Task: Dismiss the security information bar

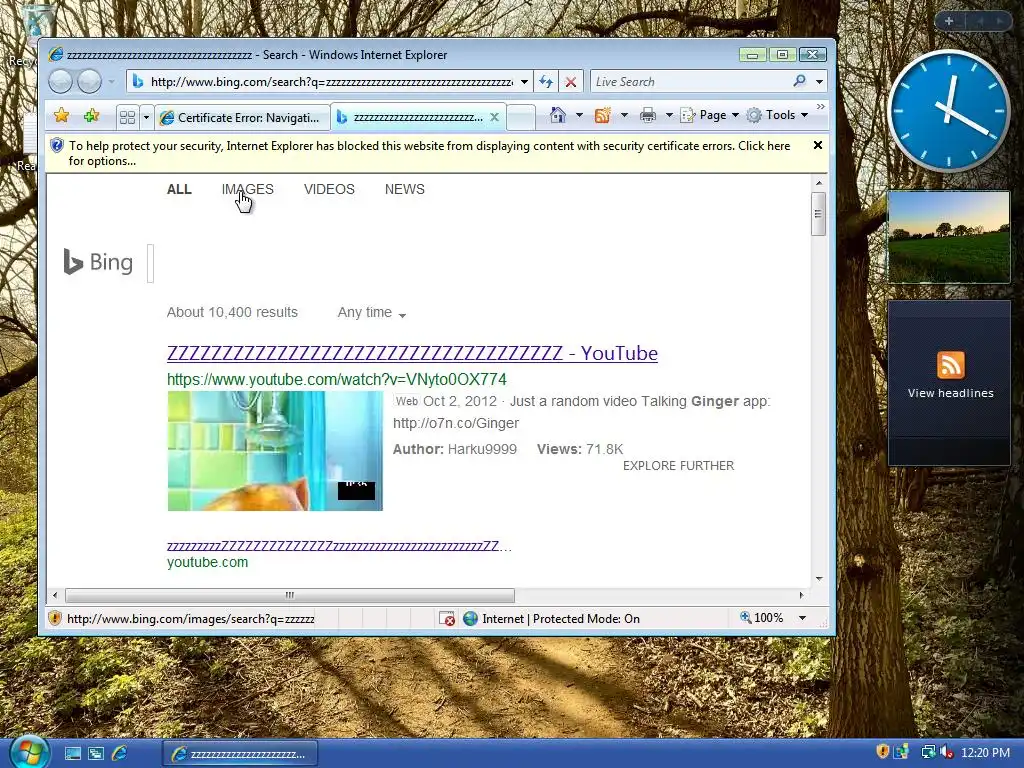Action: tap(818, 145)
